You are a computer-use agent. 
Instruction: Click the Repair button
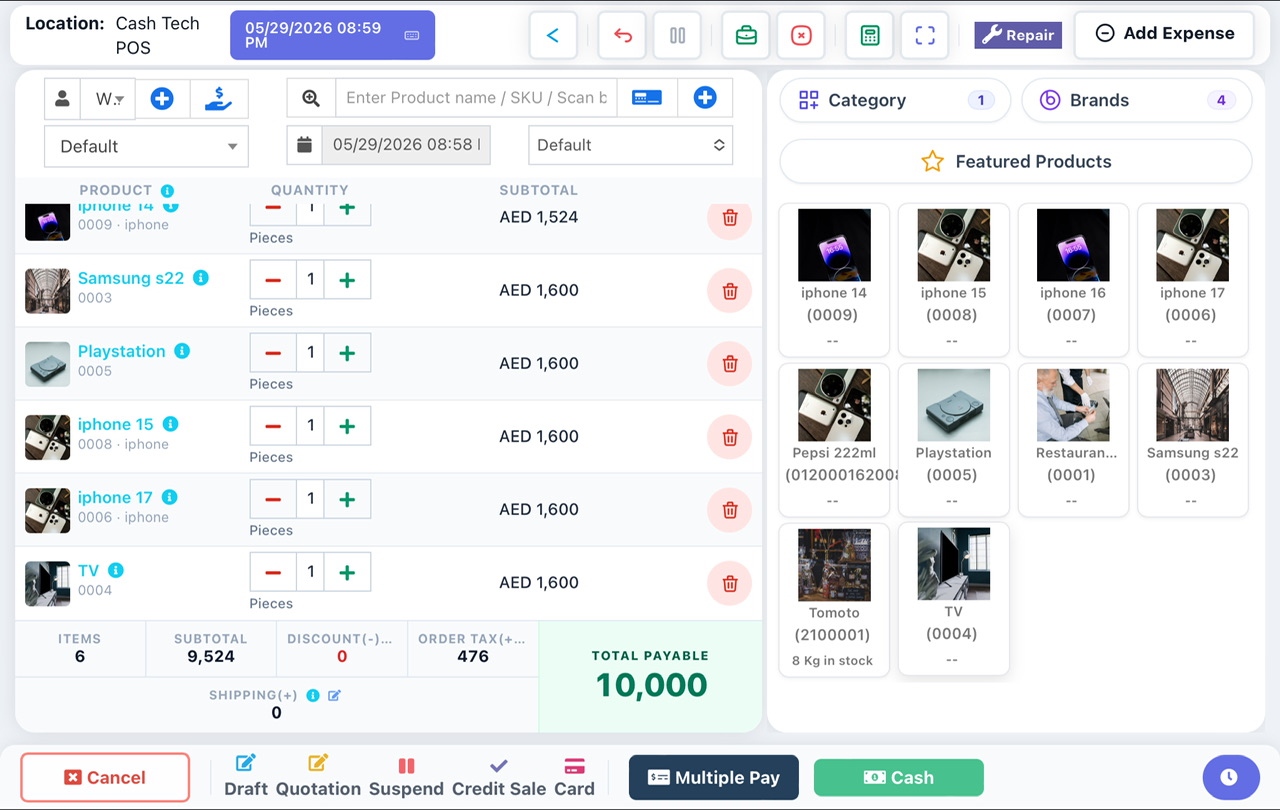coord(1018,35)
